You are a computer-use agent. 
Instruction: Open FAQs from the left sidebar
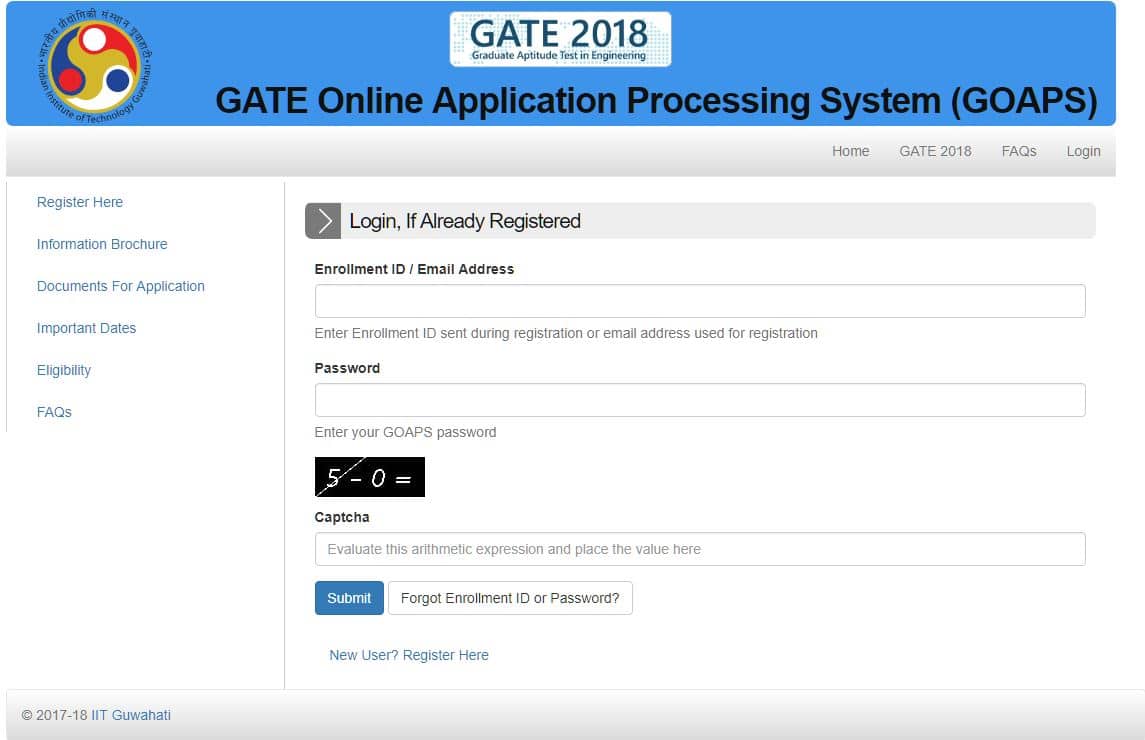(54, 412)
